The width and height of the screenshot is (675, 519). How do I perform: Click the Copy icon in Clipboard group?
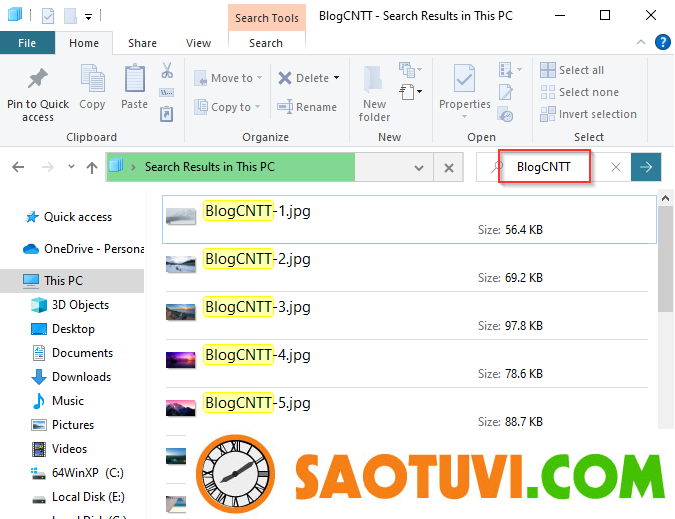pyautogui.click(x=92, y=78)
